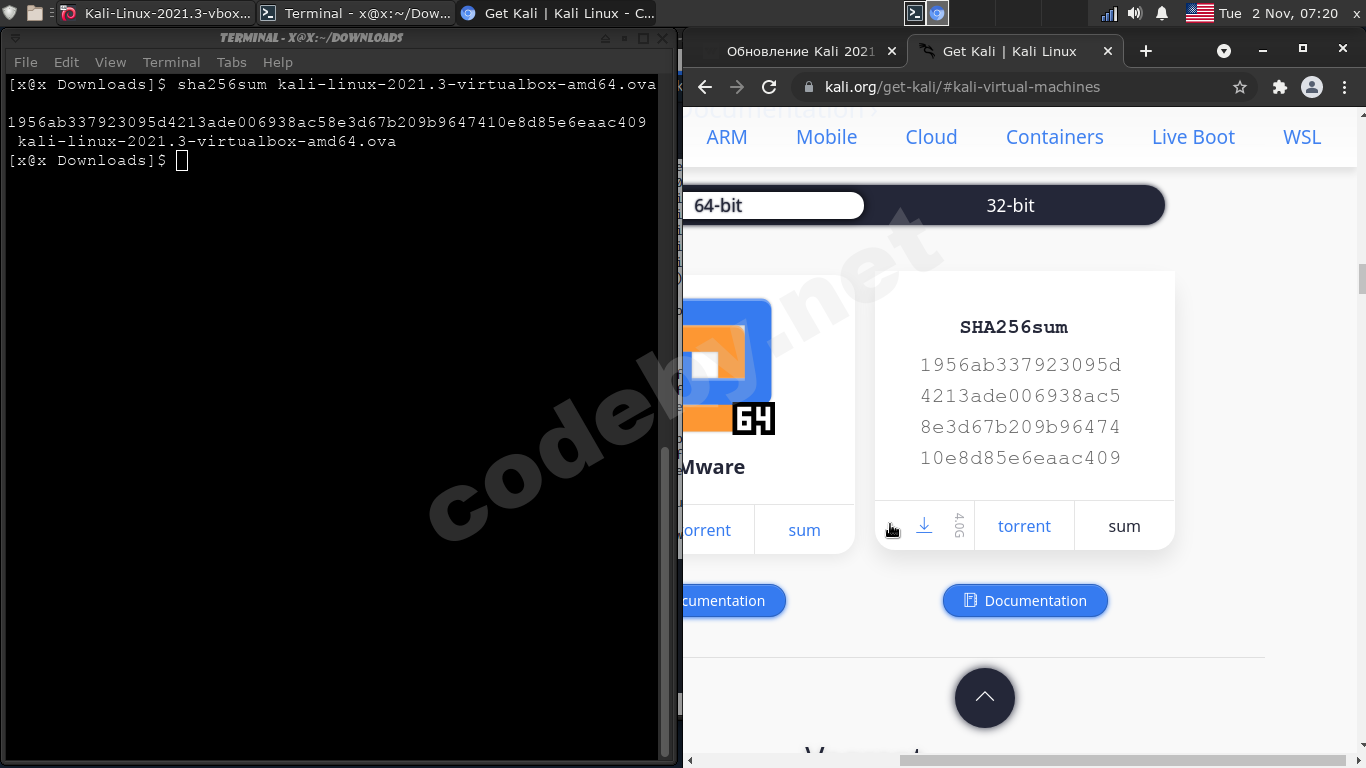
Task: Click the torrent link on the VMware card
Action: click(x=708, y=530)
